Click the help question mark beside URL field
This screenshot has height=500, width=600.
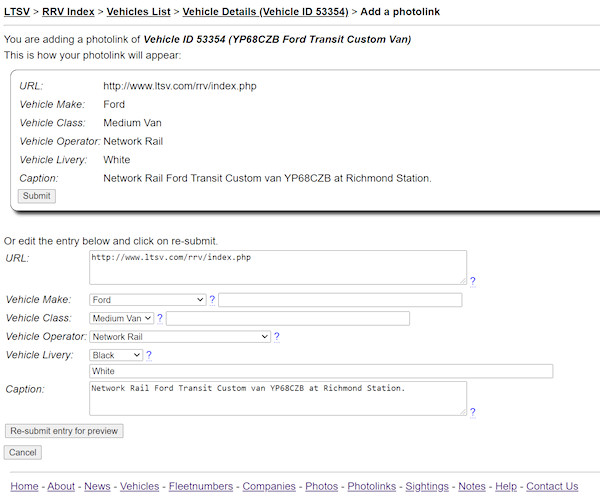tap(473, 282)
